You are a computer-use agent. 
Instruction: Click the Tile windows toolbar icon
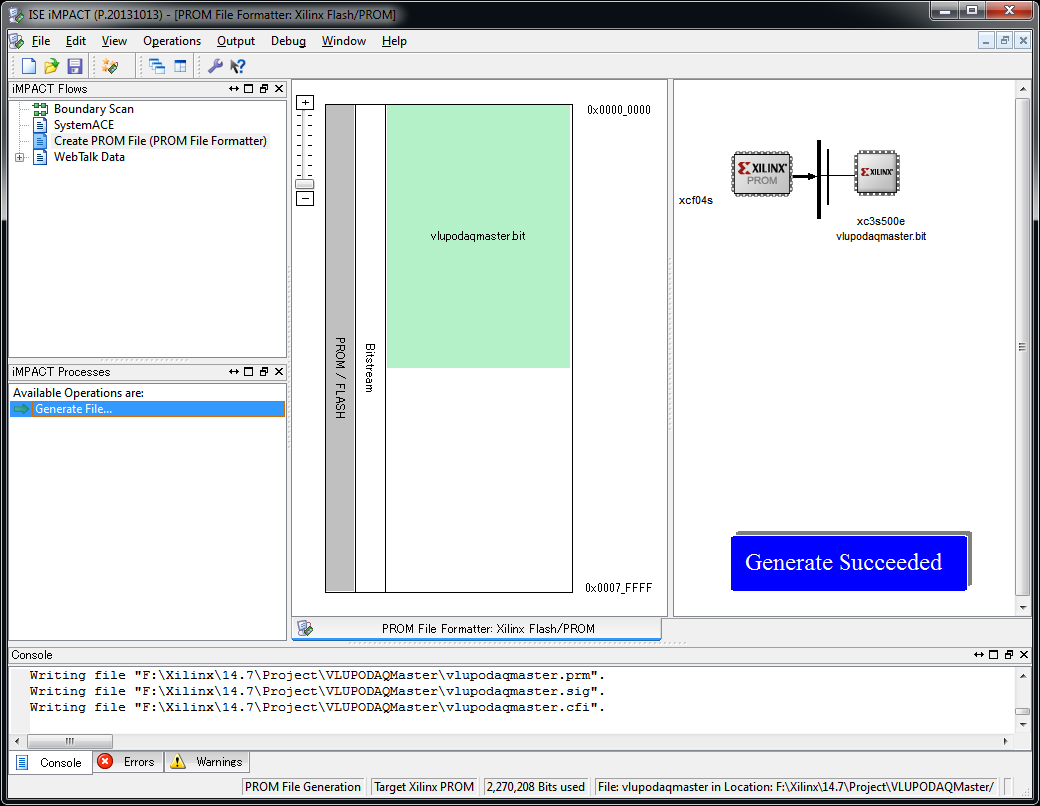click(180, 66)
